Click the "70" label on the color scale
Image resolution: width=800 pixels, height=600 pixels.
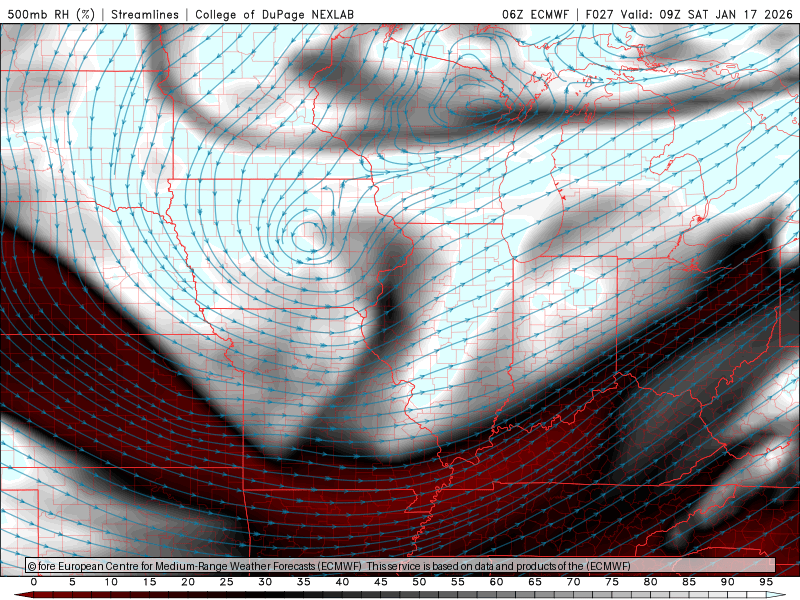(x=573, y=582)
